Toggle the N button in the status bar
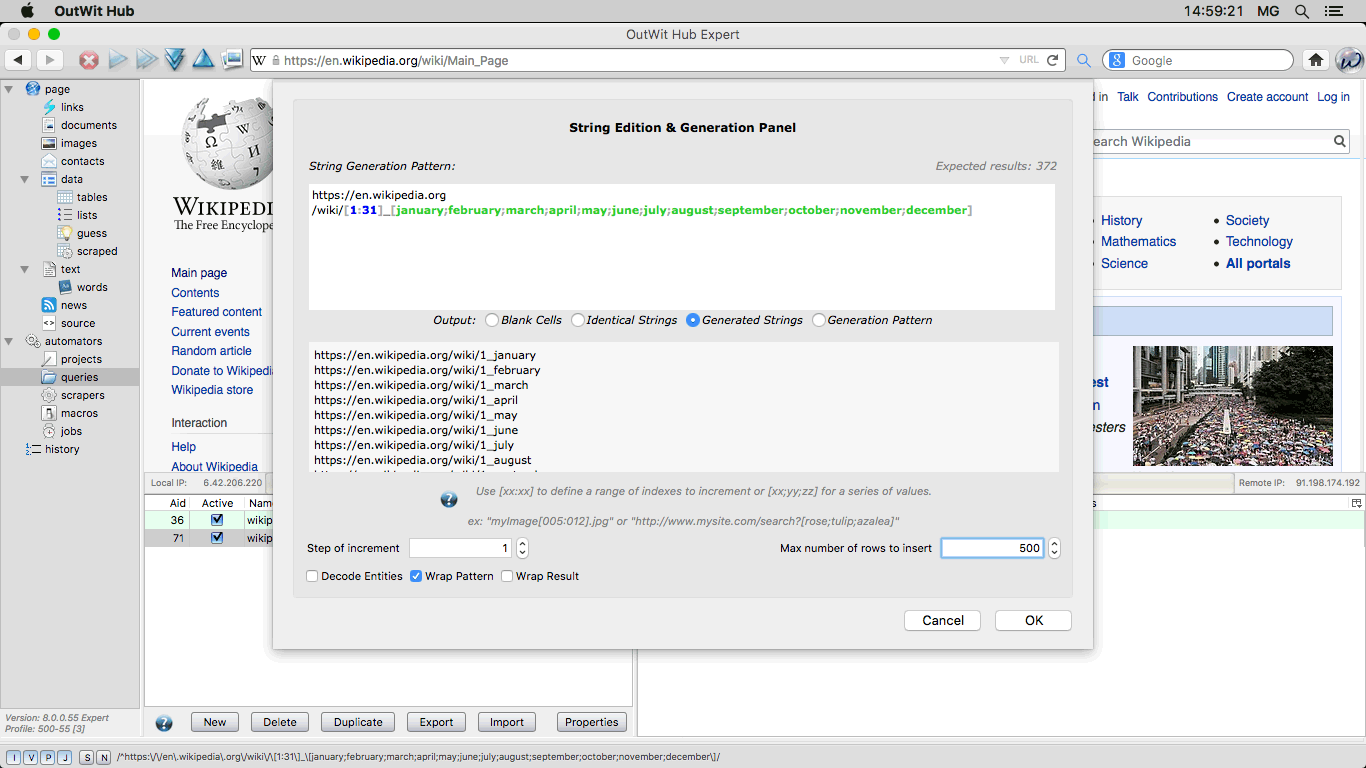The width and height of the screenshot is (1366, 768). (x=104, y=757)
